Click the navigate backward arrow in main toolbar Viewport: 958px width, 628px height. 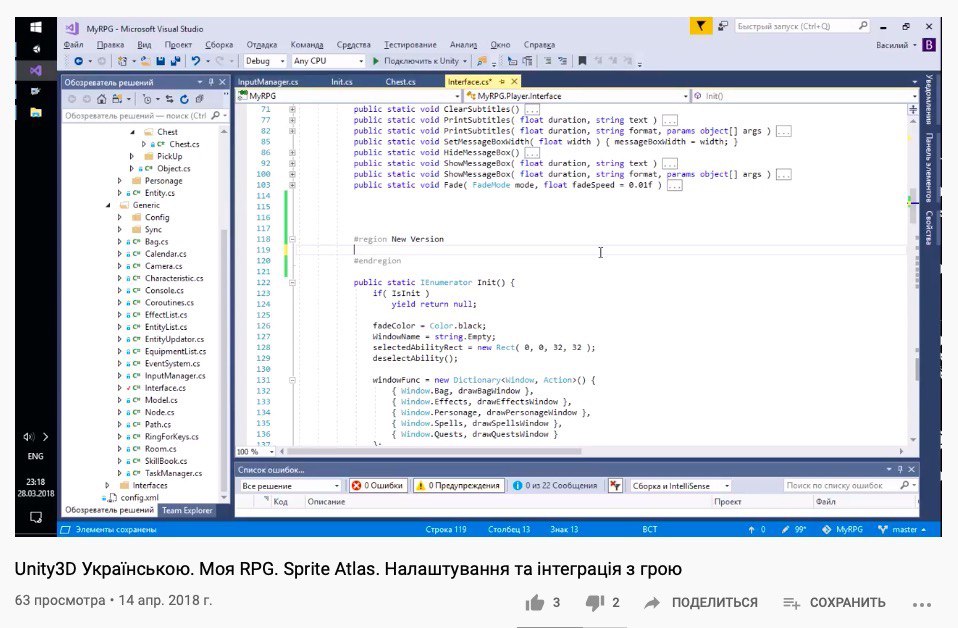coord(78,61)
